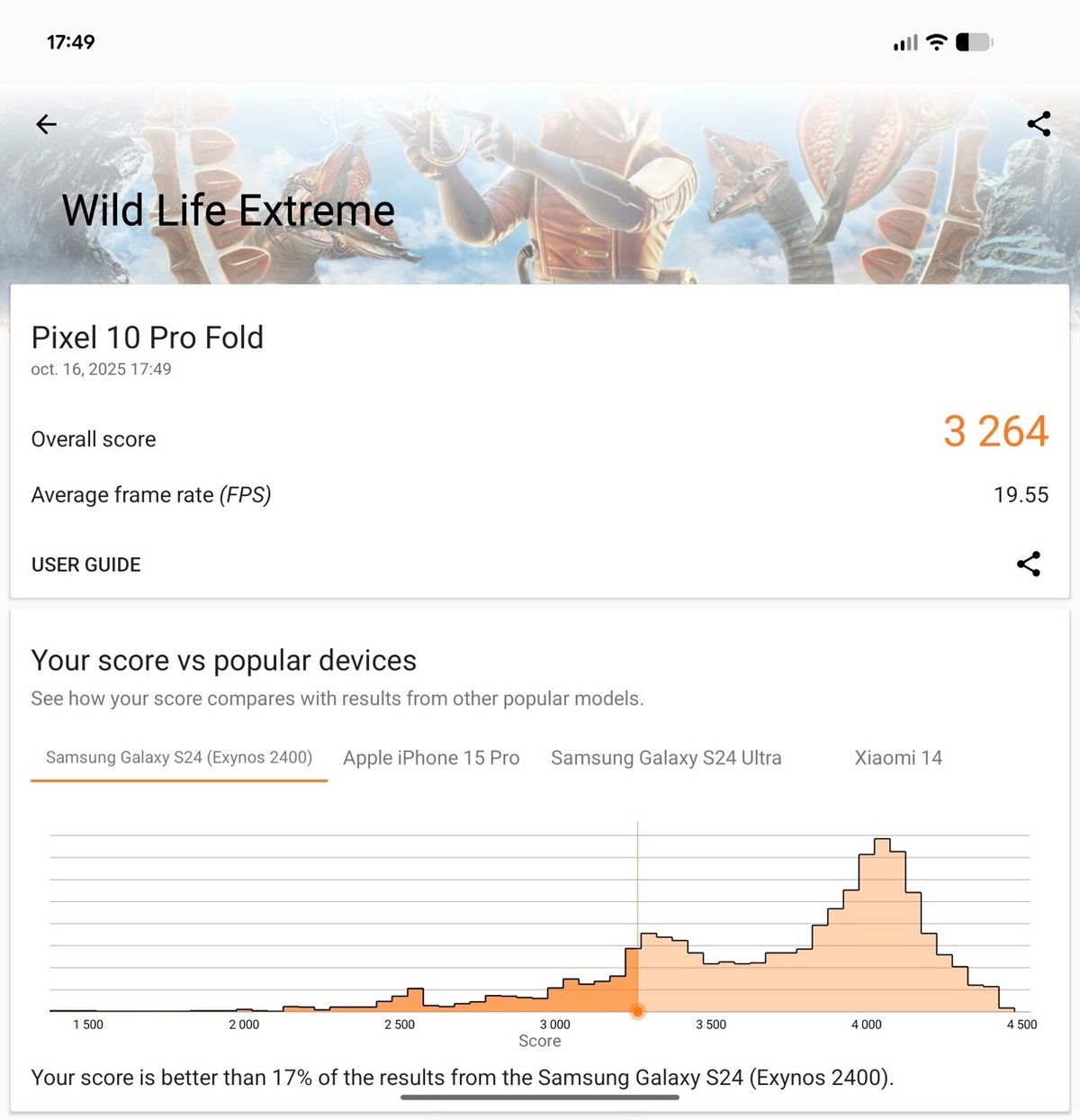Select the Xiaomi 14 comparison tab
Viewport: 1080px width, 1120px height.
[897, 757]
